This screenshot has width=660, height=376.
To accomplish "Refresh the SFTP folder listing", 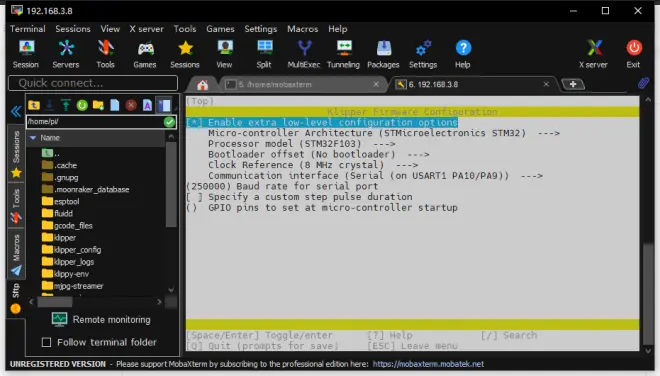I will pos(82,105).
